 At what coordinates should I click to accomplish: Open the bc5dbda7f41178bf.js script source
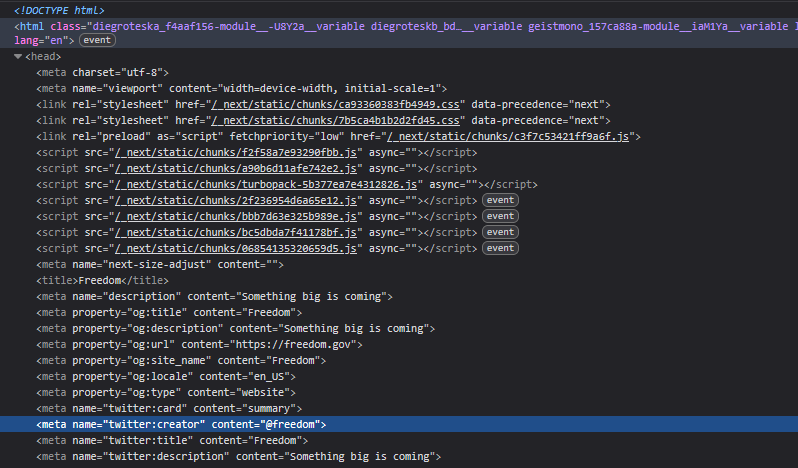point(236,232)
